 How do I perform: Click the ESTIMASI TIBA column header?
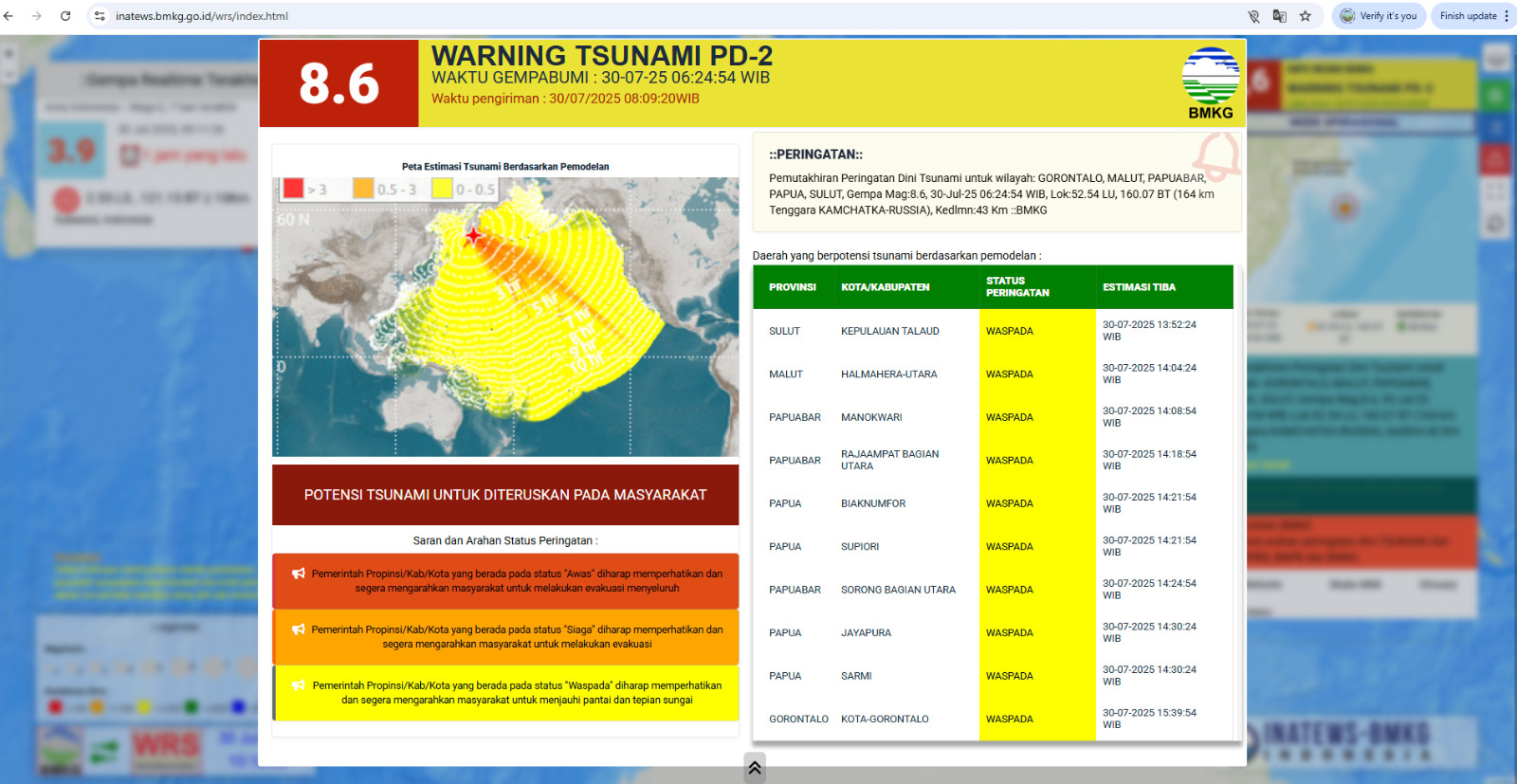[x=1139, y=287]
